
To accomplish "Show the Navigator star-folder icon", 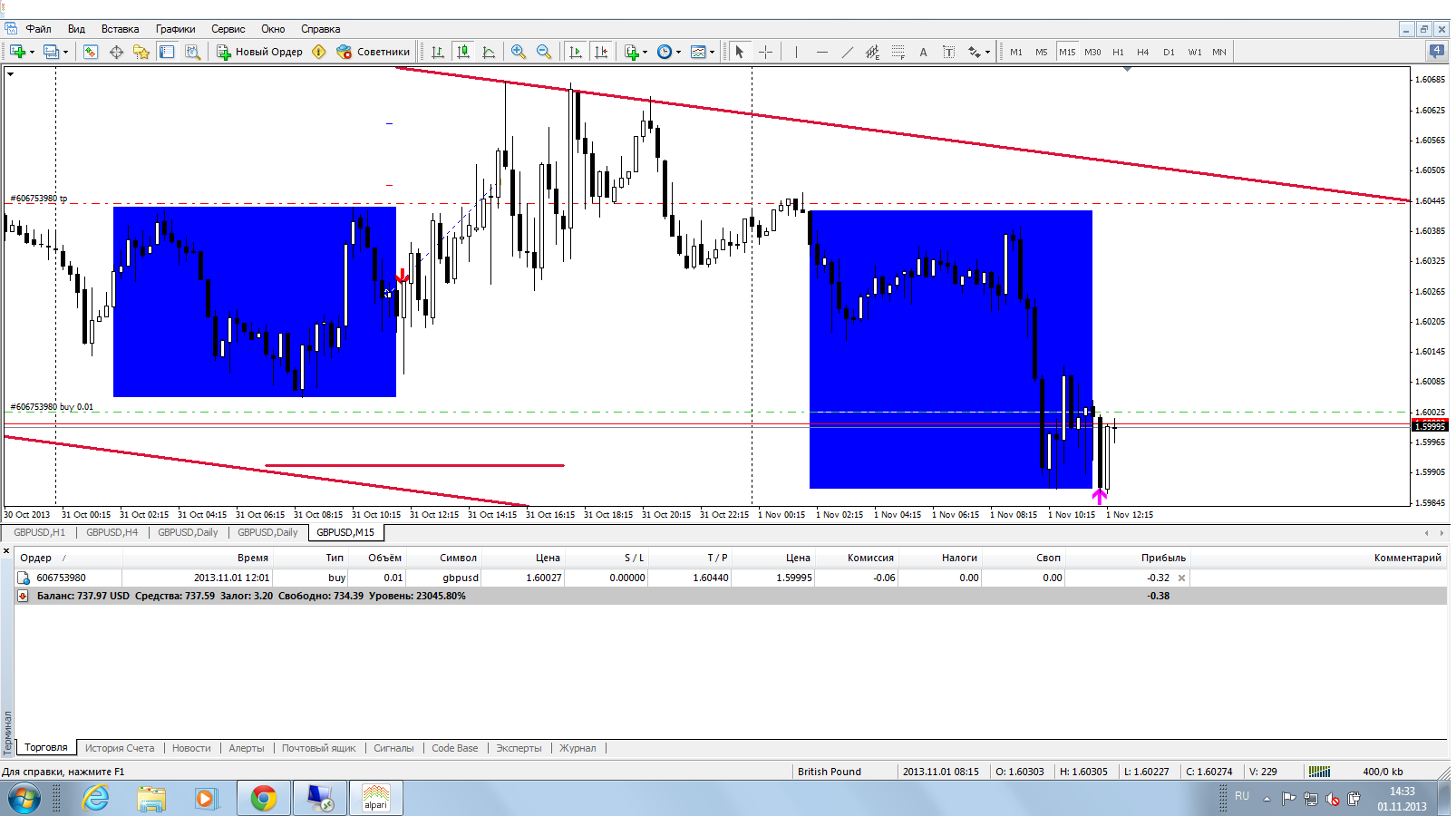I will point(141,52).
